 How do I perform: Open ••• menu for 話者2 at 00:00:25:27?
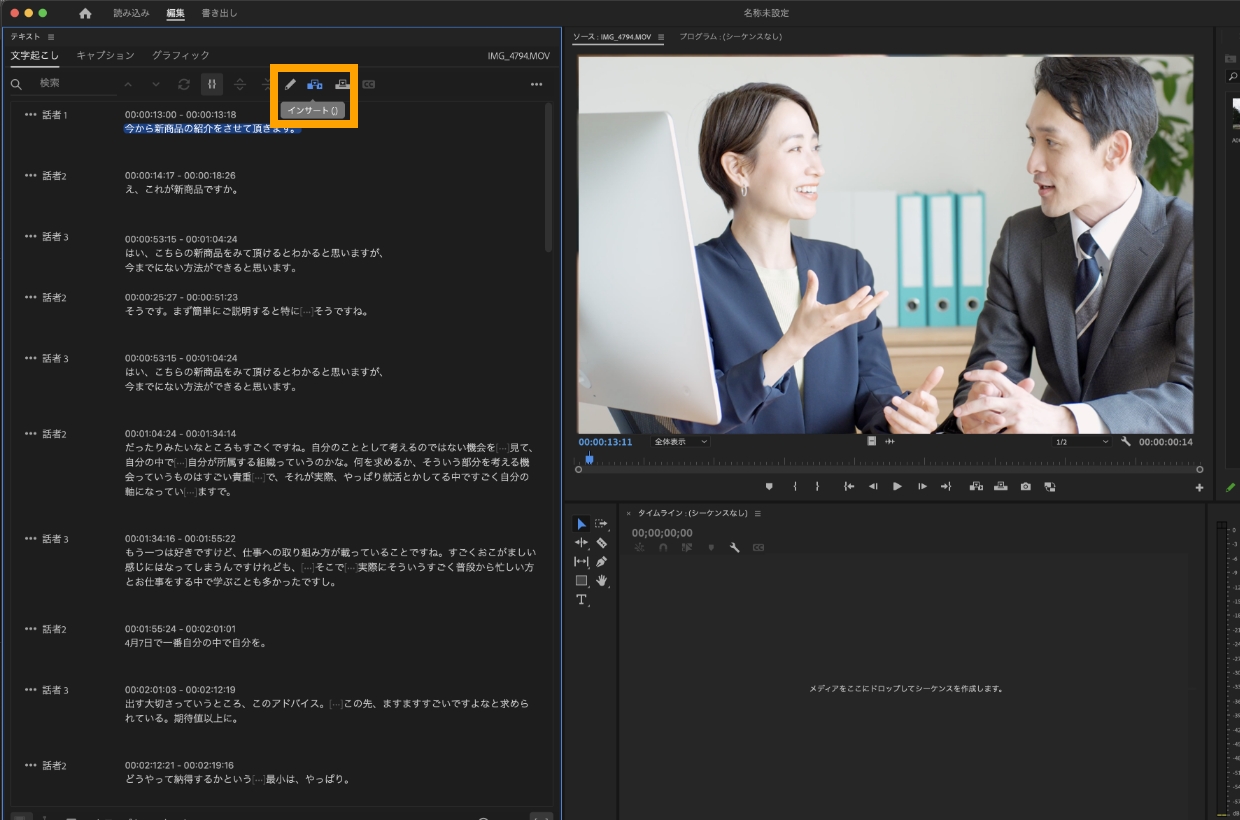(30, 298)
